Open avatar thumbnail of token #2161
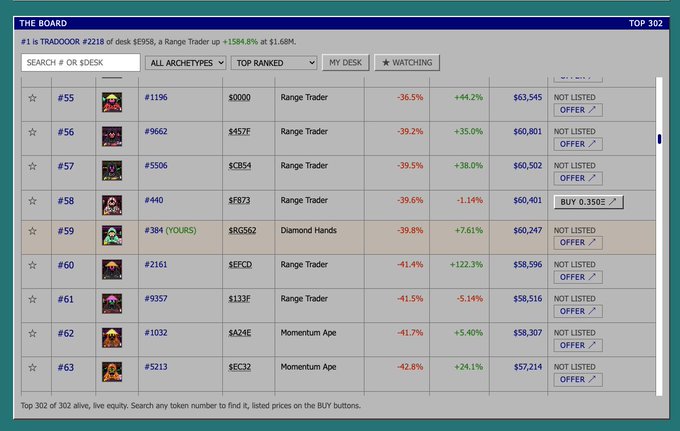 click(112, 270)
